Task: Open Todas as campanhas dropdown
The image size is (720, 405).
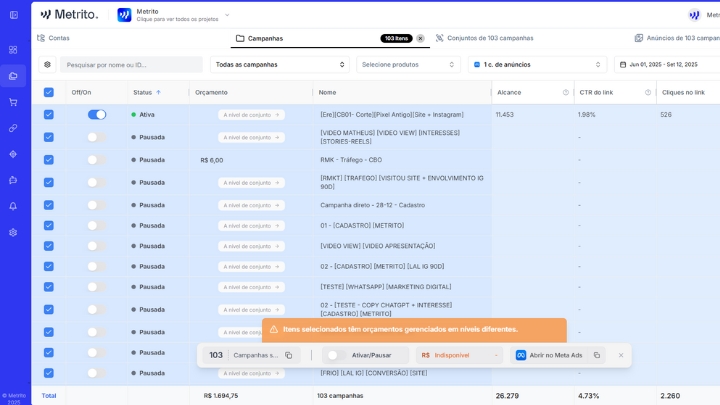Action: (280, 65)
